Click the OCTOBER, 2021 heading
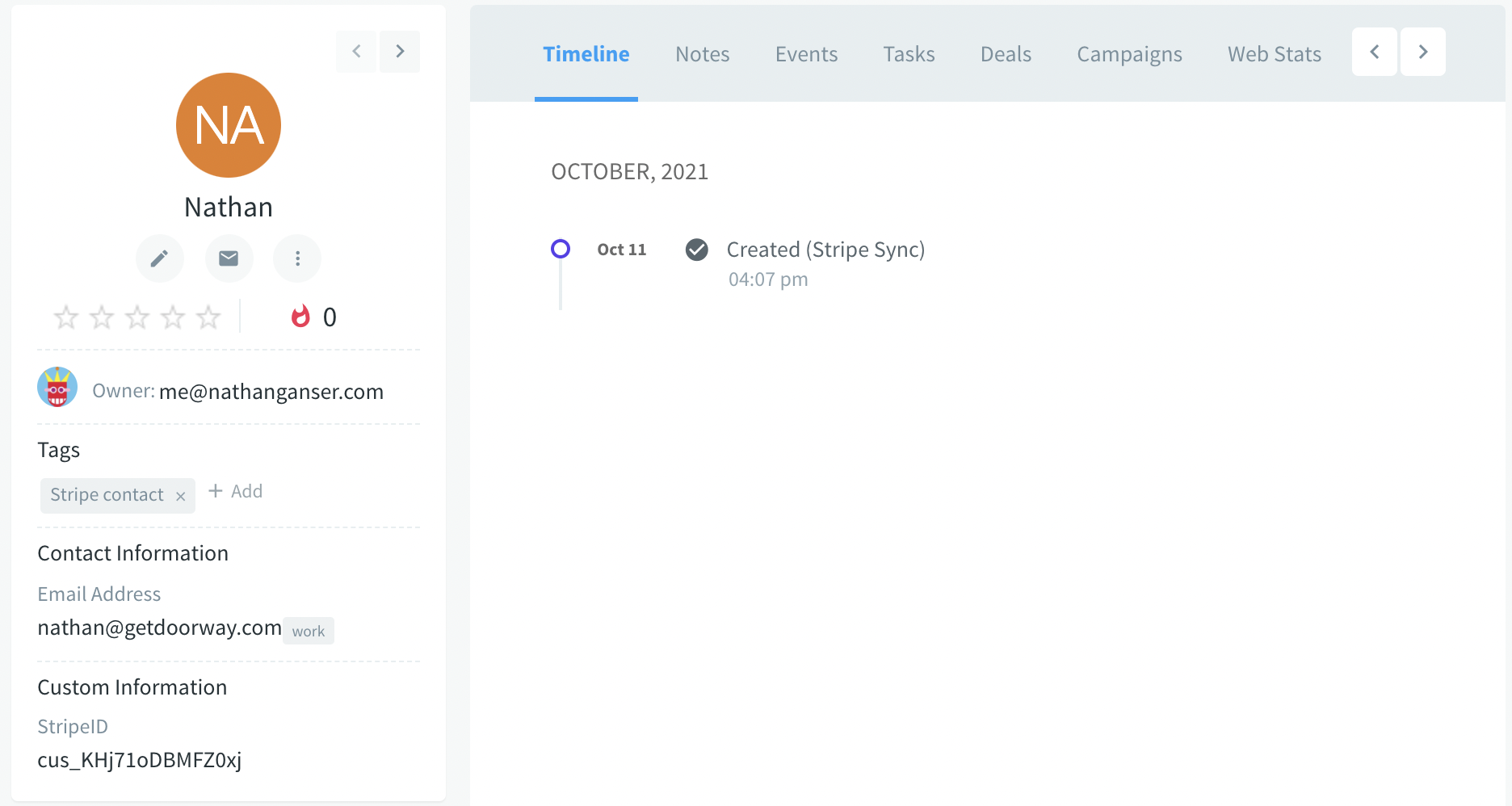1512x806 pixels. coord(630,172)
